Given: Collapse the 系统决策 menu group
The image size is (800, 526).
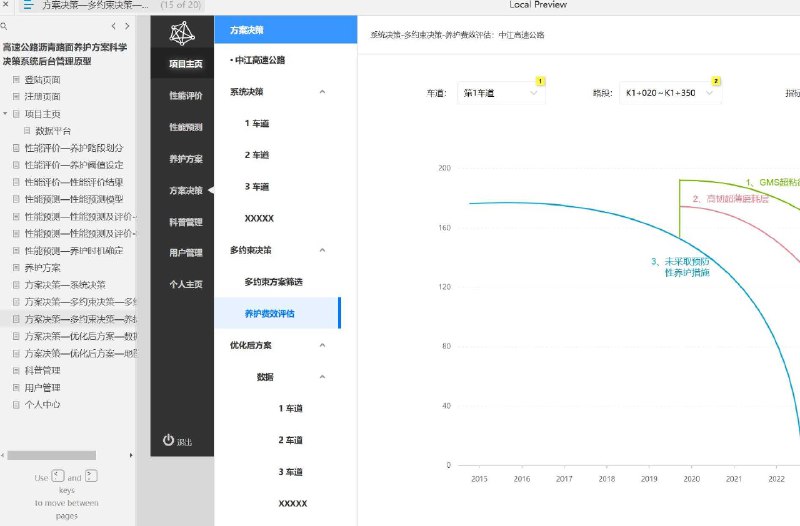Looking at the screenshot, I should click(322, 92).
